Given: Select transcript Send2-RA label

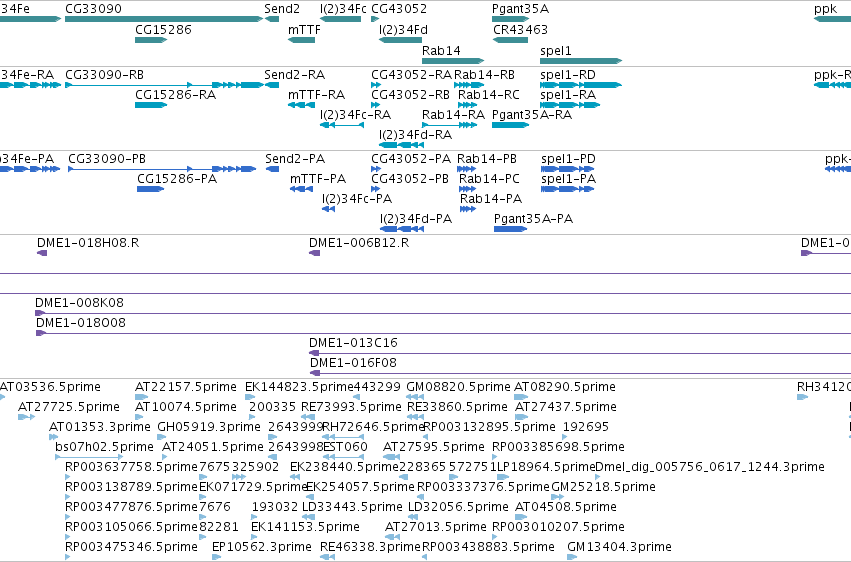Looking at the screenshot, I should pyautogui.click(x=295, y=74).
